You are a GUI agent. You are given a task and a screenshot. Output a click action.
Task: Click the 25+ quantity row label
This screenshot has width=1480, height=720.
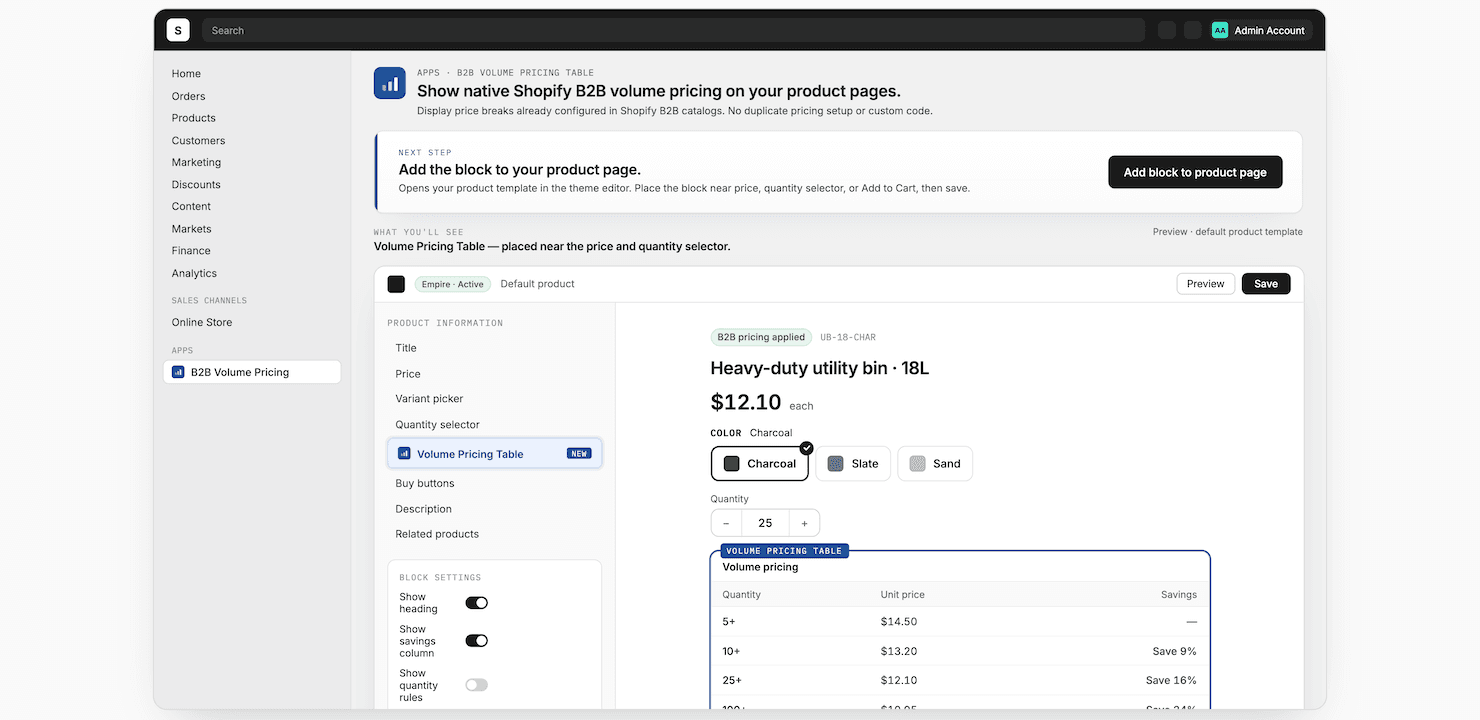tap(732, 680)
